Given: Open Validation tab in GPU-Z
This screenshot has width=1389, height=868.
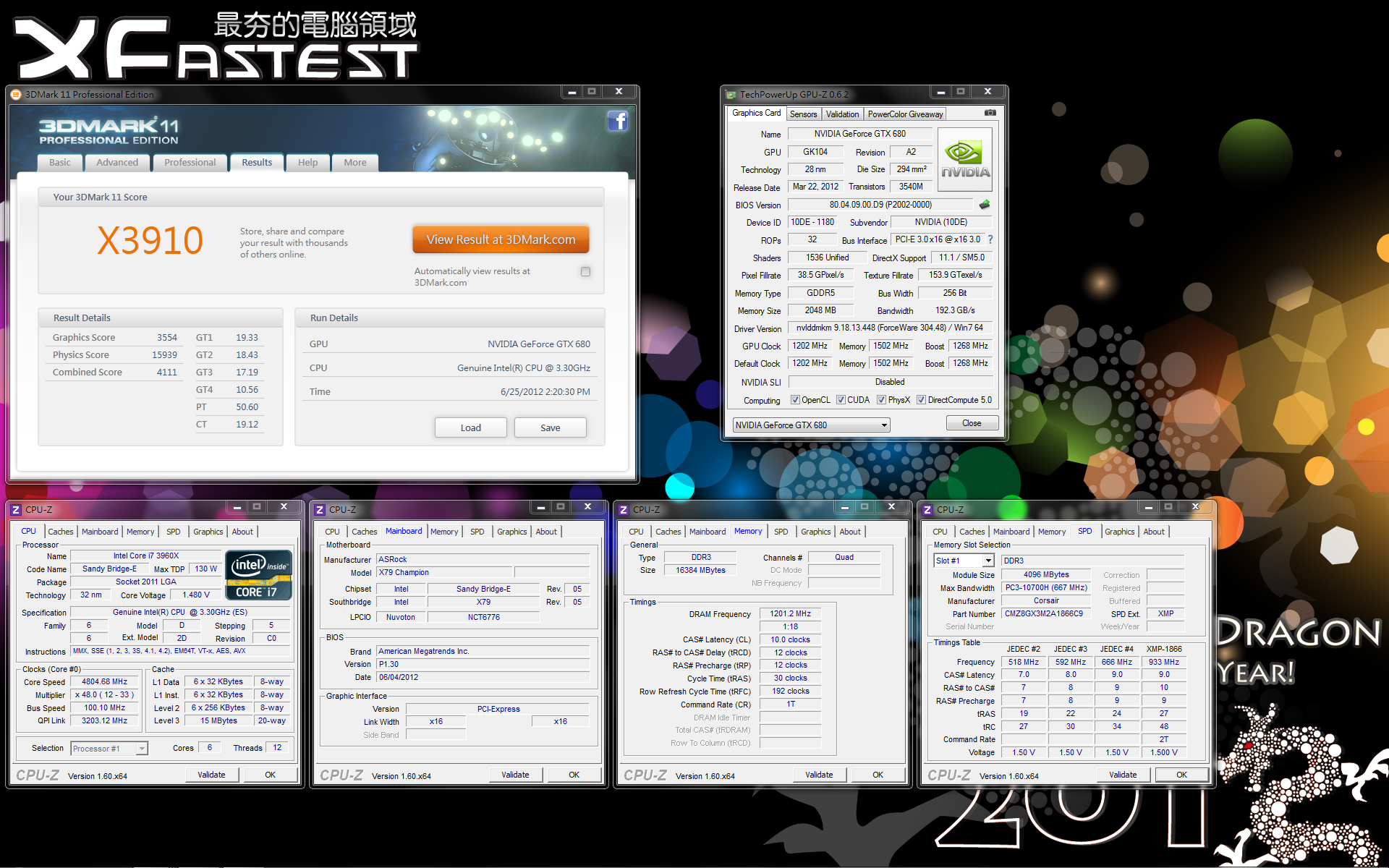Looking at the screenshot, I should pyautogui.click(x=843, y=114).
